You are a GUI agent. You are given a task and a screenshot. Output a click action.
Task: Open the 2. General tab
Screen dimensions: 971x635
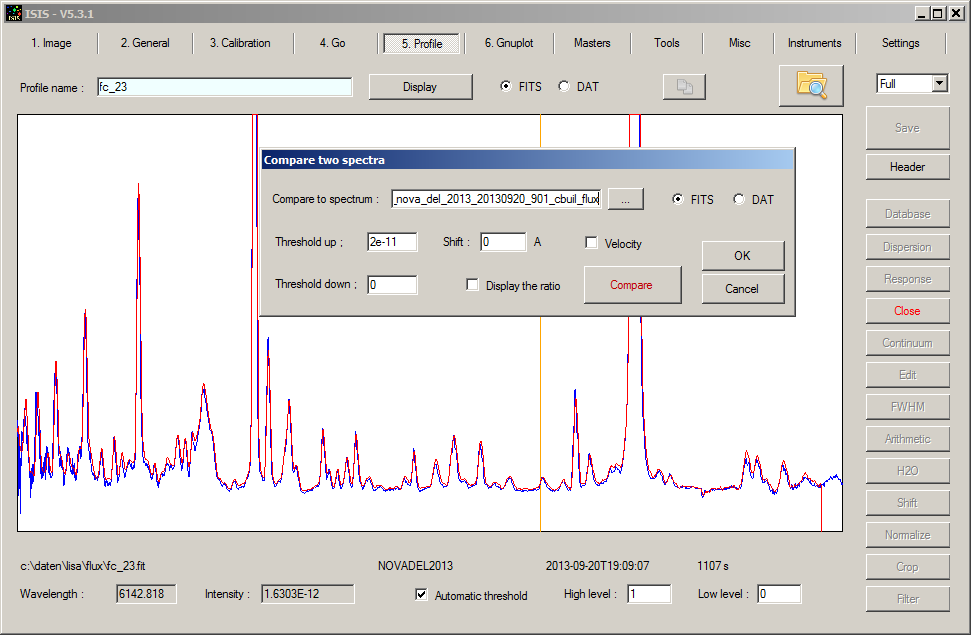point(145,43)
